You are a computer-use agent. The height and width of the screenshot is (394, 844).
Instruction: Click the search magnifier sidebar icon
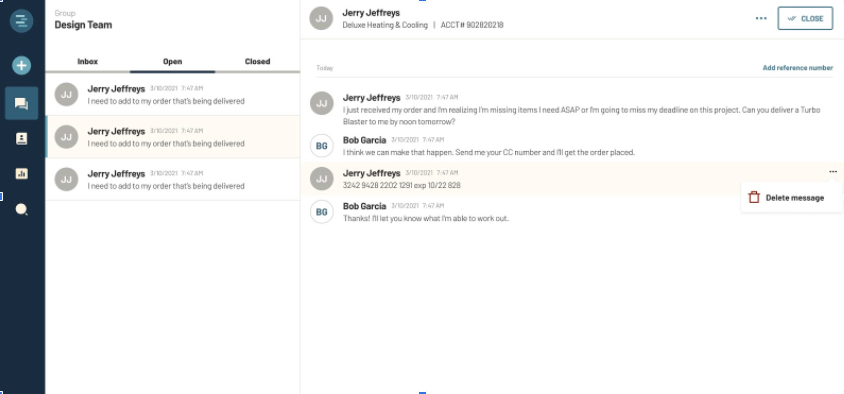22,209
